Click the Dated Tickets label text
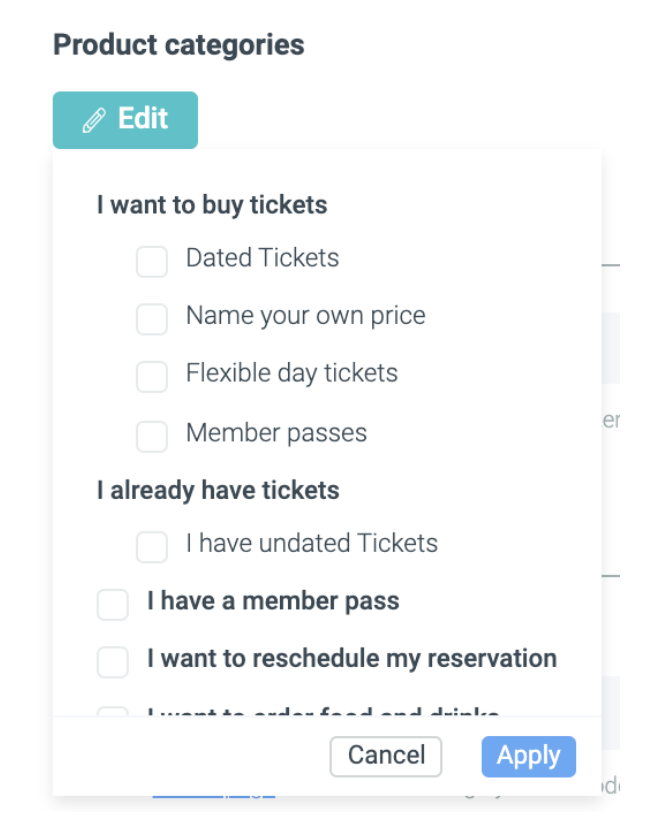 [262, 258]
